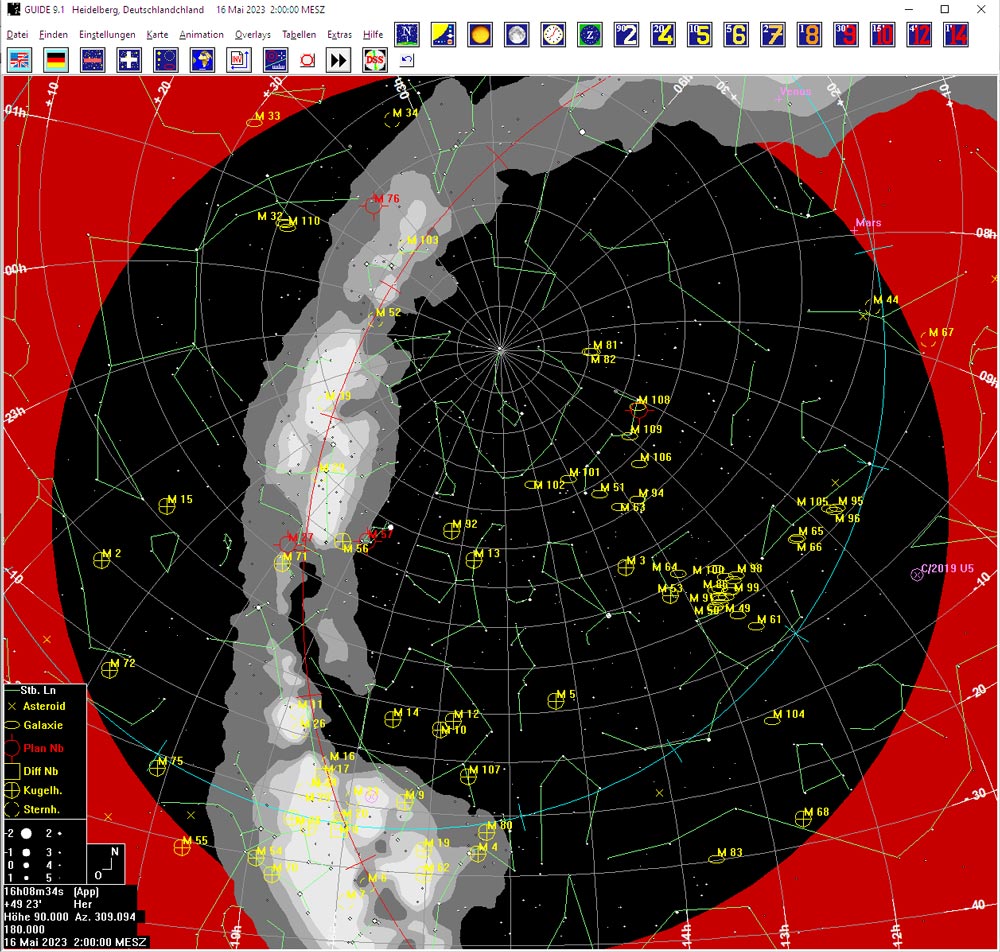Click the Mars label on the chart
1000x952 pixels.
(x=869, y=223)
